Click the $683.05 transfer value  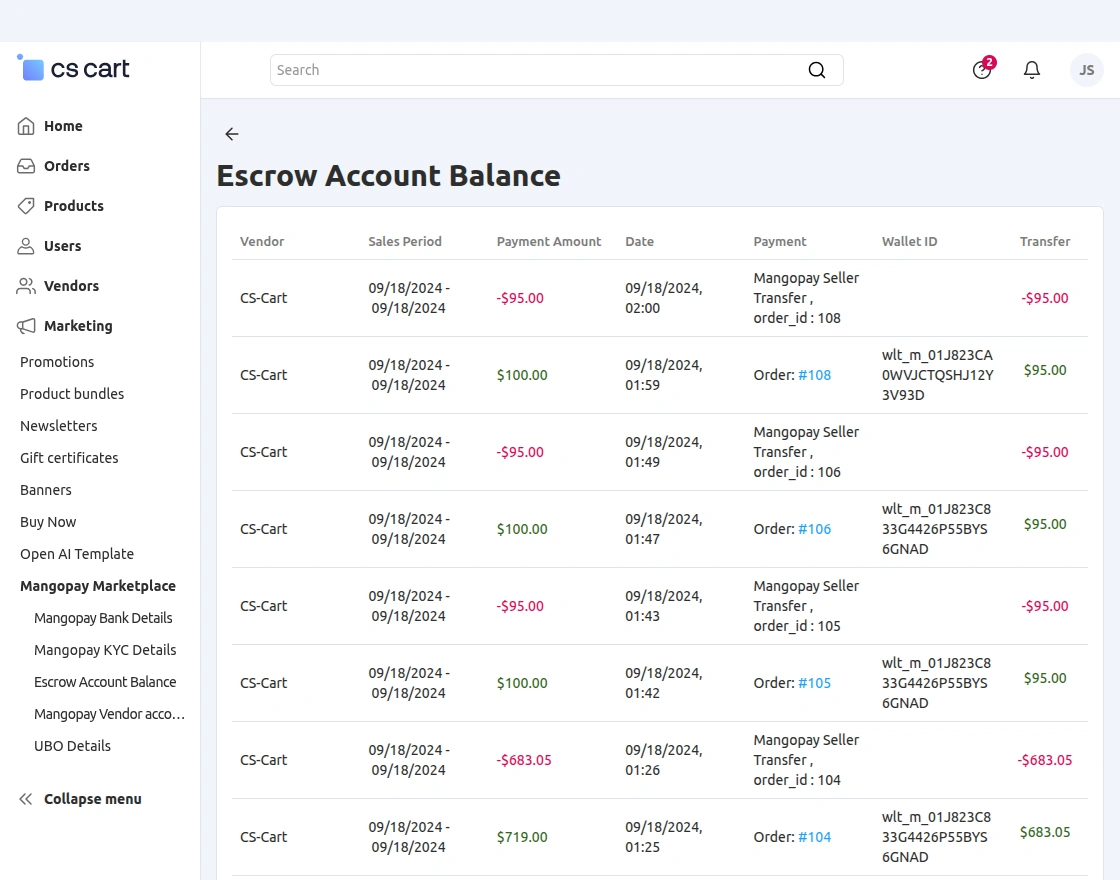pos(1045,833)
